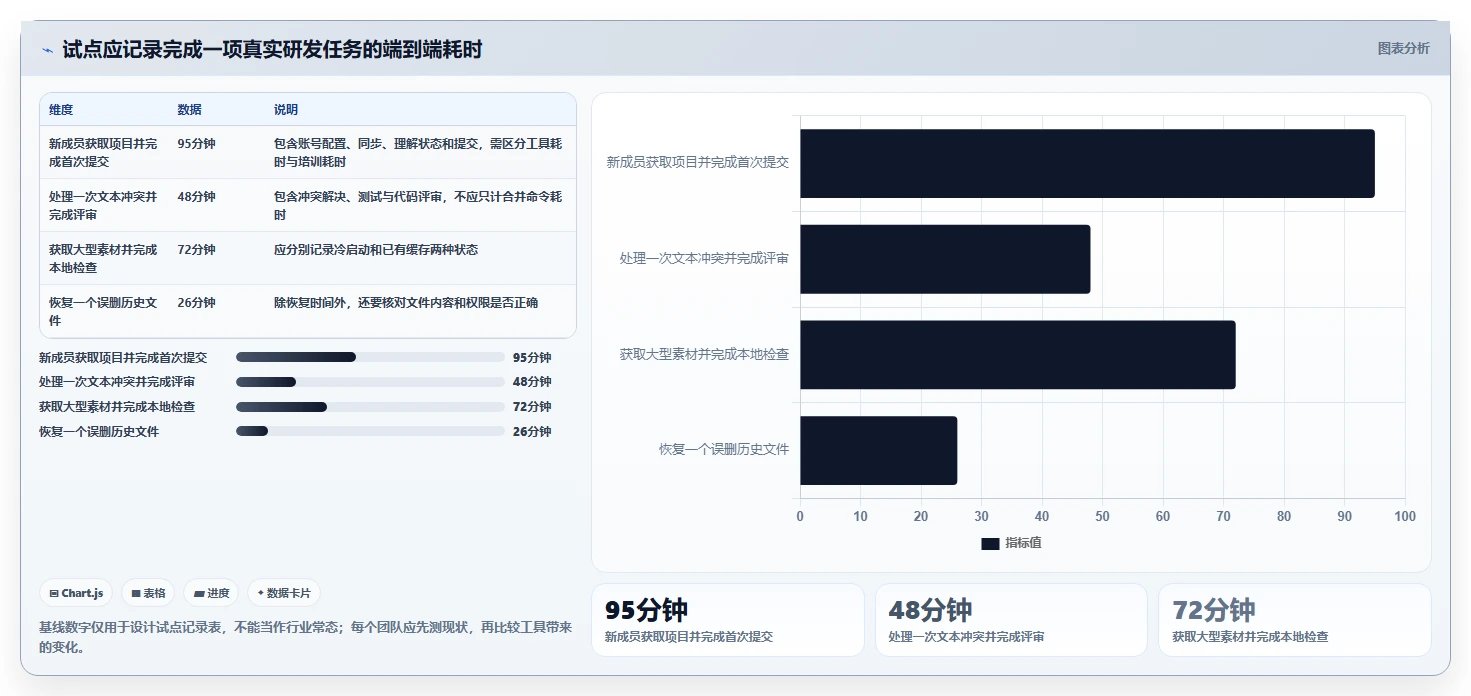Click the 恢复一个误删历史文件 progress bar
1471x696 pixels.
370,431
